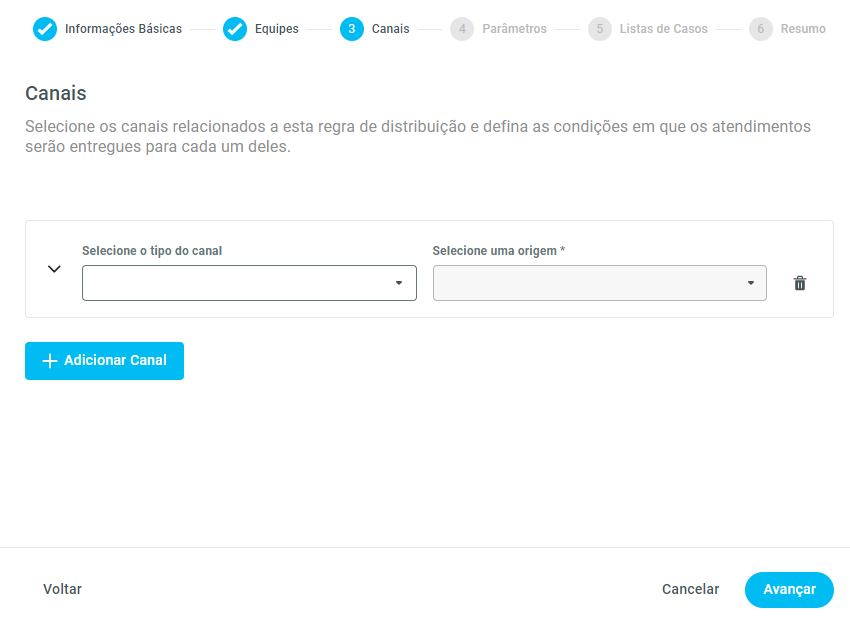Open the 'Selecione o tipo do canal' dropdown
Image resolution: width=850 pixels, height=620 pixels.
tap(249, 283)
